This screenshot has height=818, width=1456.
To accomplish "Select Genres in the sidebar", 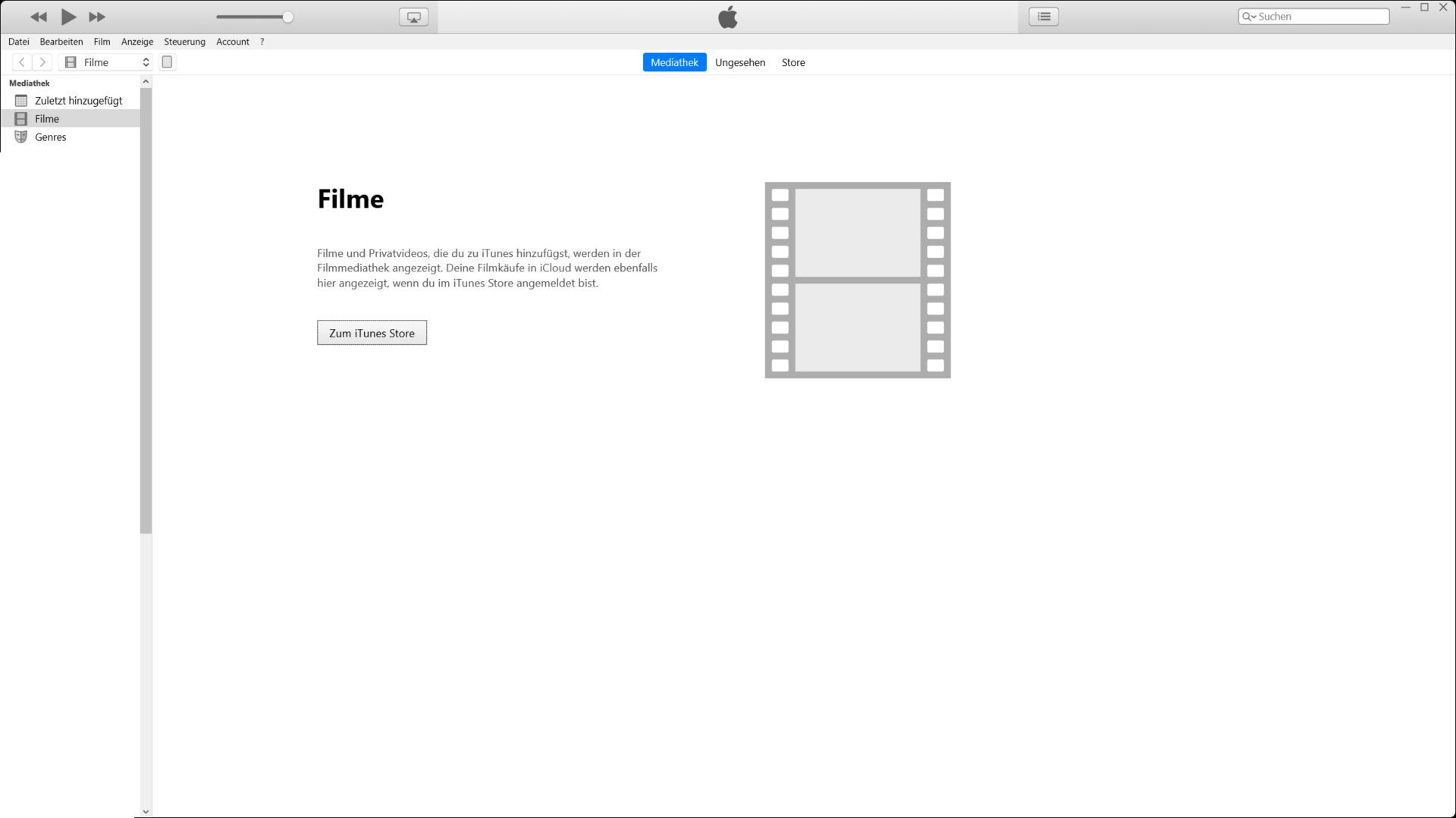I will [x=71, y=137].
